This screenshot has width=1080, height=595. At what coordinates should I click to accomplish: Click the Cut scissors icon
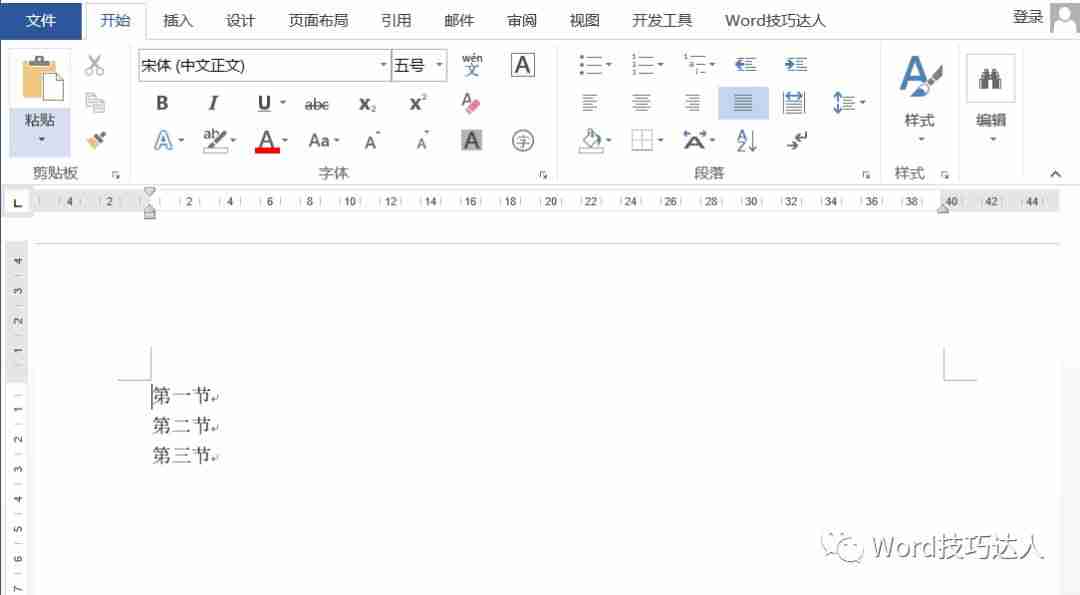[95, 66]
